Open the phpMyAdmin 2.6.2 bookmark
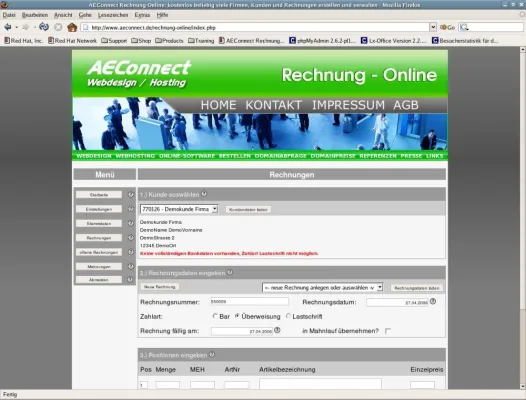The height and width of the screenshot is (400, 526). tap(322, 41)
